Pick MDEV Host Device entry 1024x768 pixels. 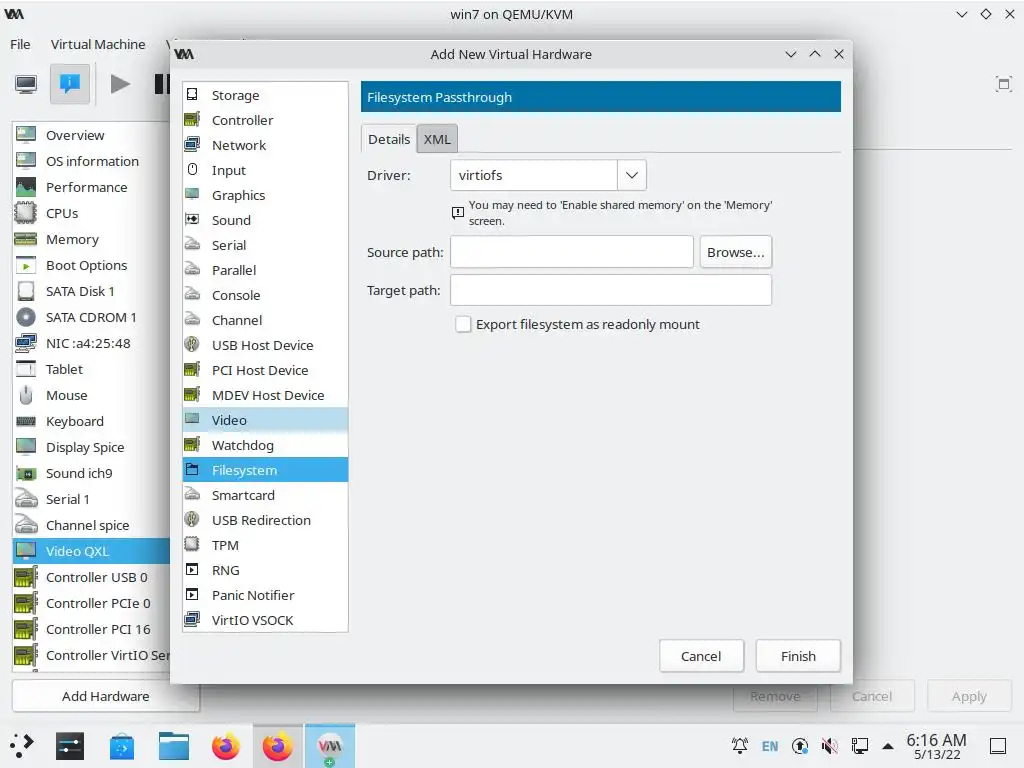[265, 395]
